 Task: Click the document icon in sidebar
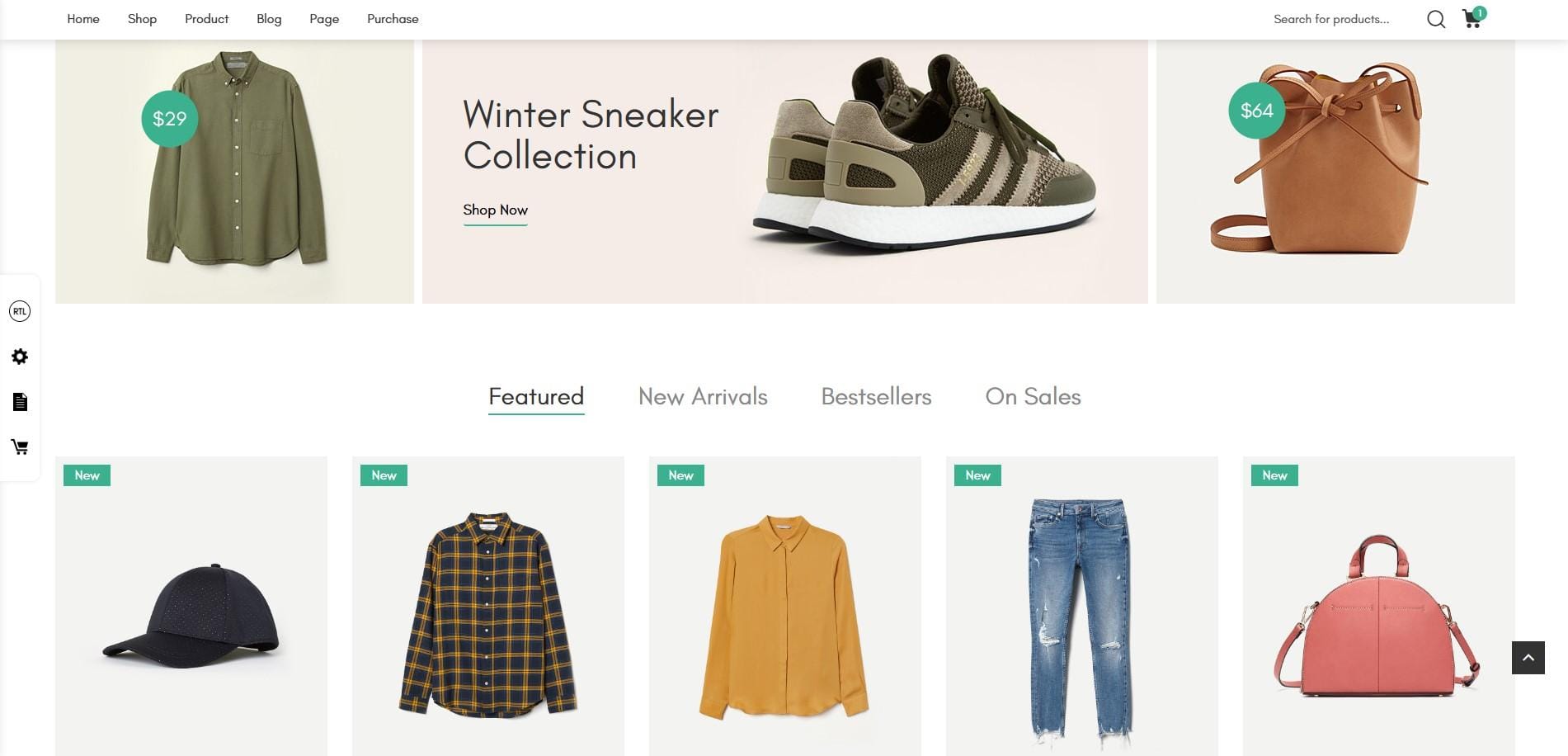coord(20,402)
